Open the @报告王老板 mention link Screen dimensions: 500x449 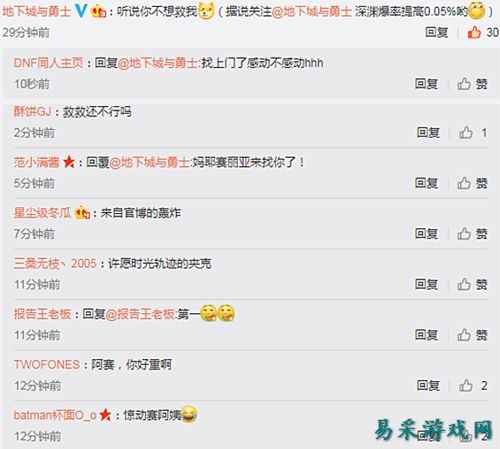click(x=141, y=314)
